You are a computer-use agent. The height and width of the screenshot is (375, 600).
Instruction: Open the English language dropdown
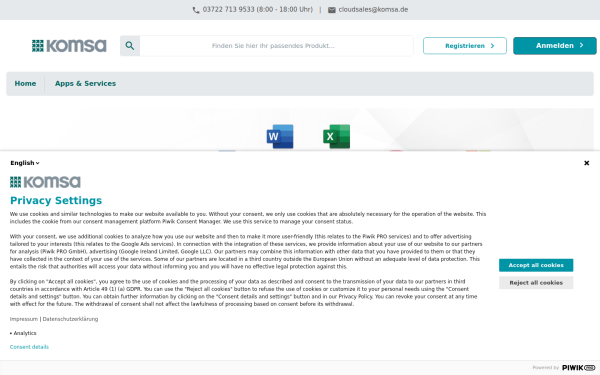click(x=25, y=163)
